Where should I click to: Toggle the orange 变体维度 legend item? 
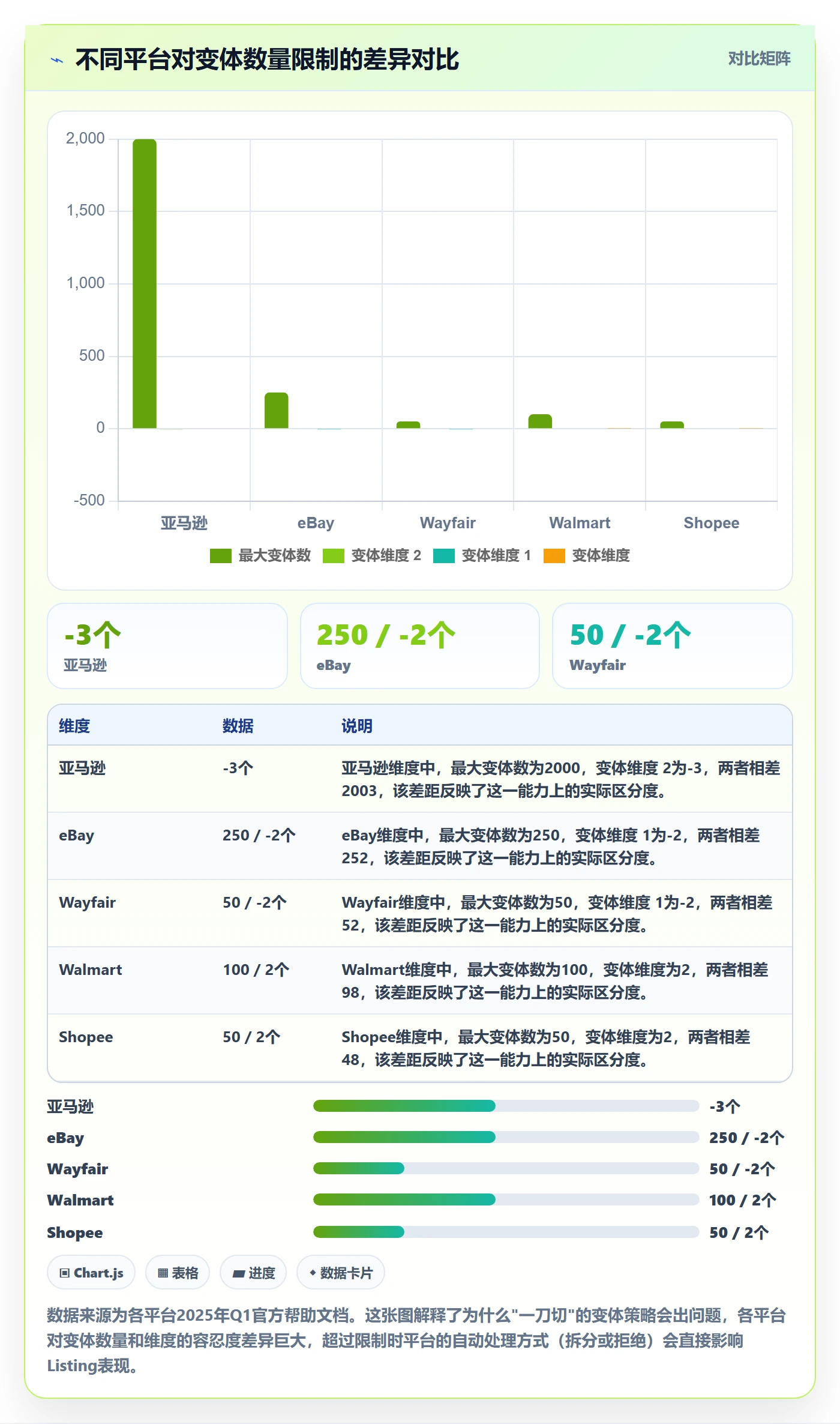pos(587,555)
